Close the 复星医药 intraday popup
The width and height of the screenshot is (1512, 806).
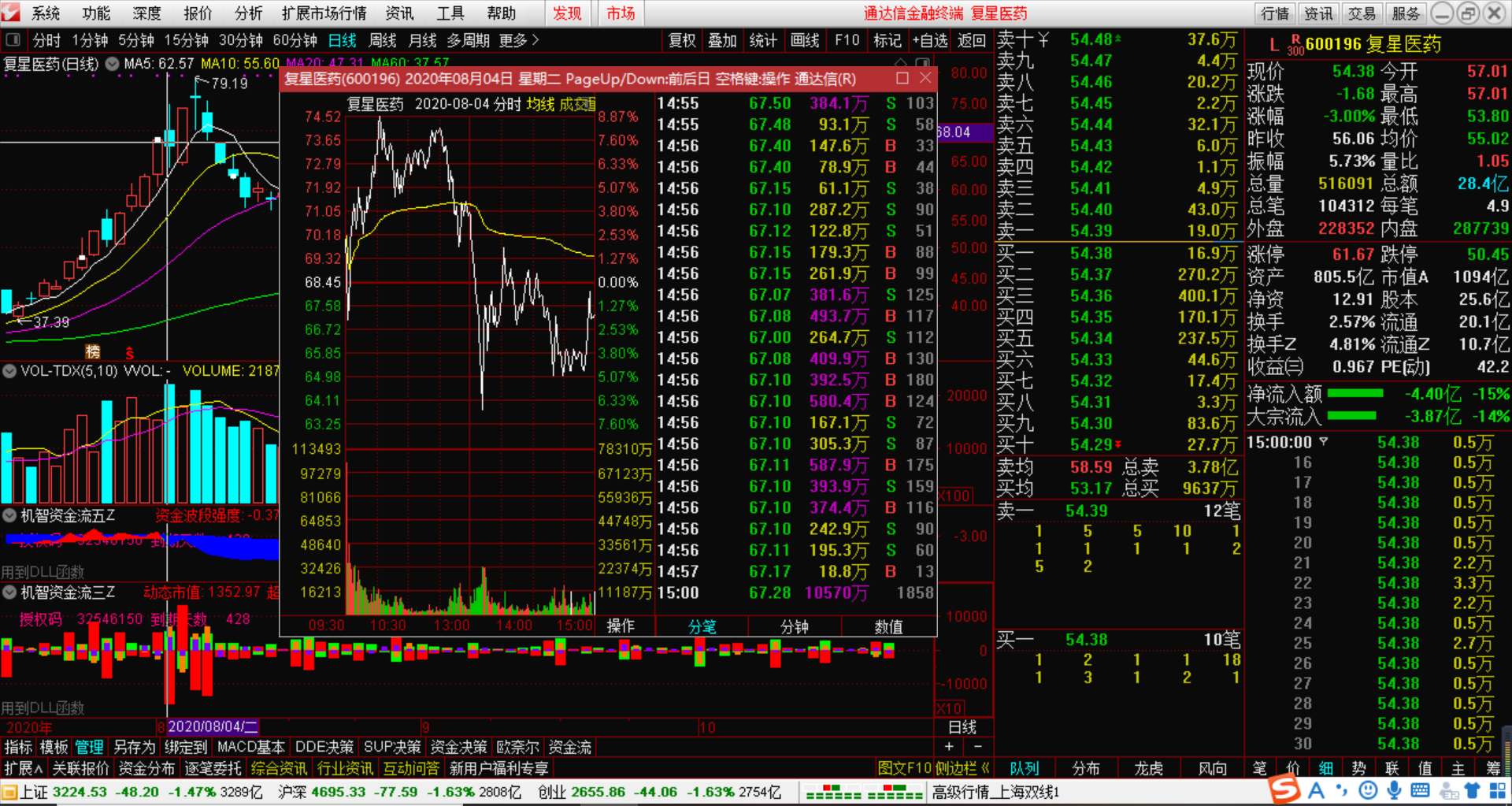pos(925,78)
